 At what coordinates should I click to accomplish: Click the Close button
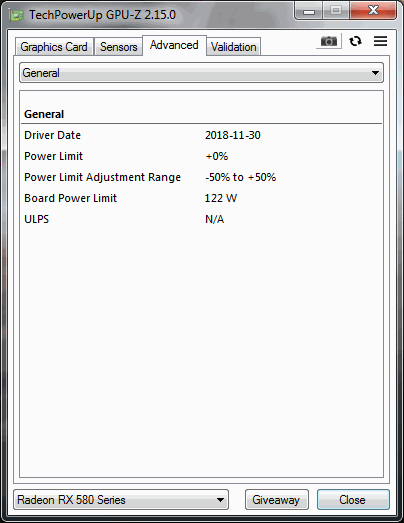[353, 500]
